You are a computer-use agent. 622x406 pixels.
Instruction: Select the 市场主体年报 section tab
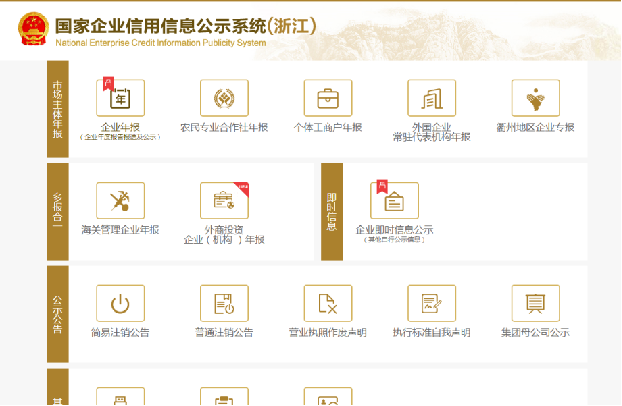(57, 108)
